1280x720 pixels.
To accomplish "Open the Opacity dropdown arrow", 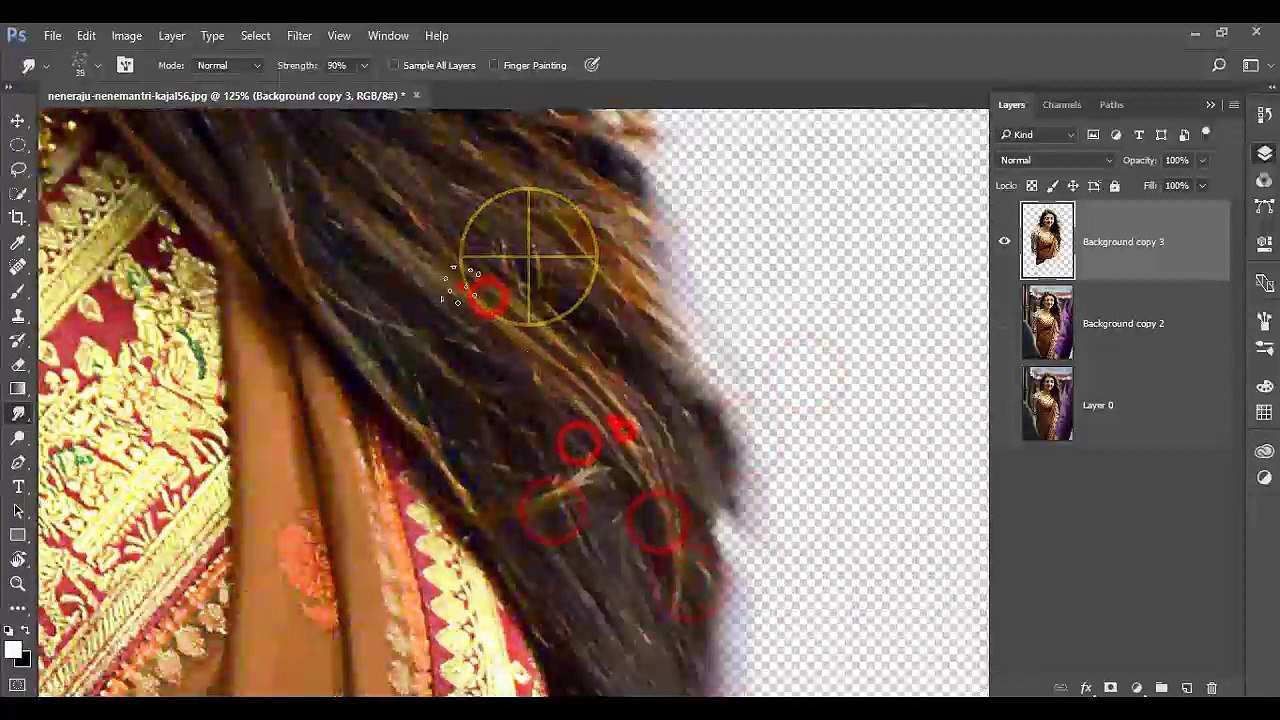I will point(1203,161).
